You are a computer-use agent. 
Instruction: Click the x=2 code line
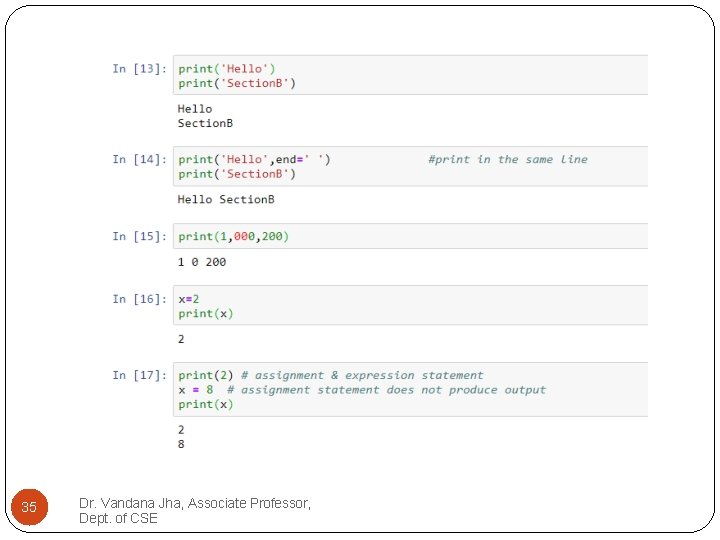(x=189, y=299)
